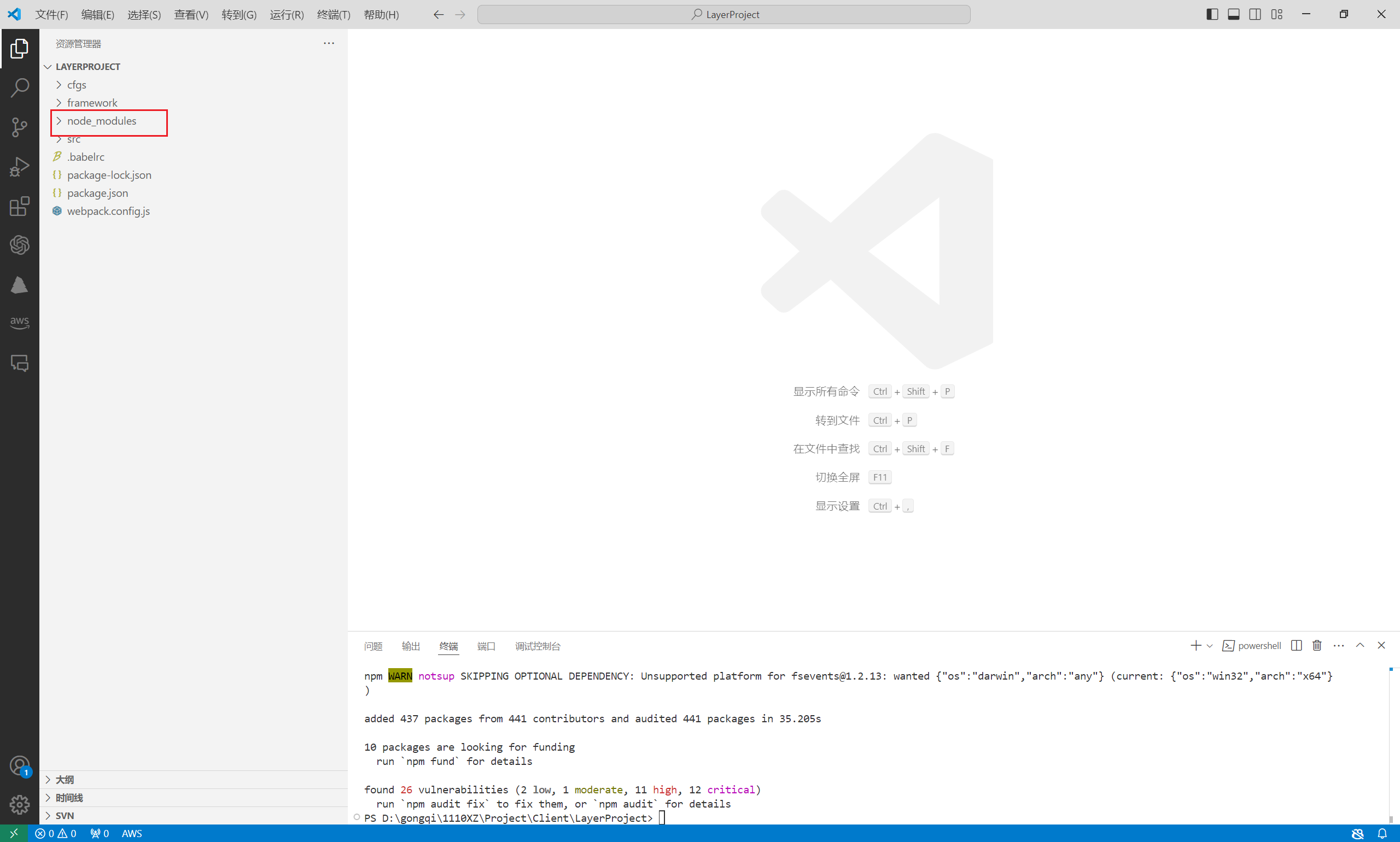Screen dimensions: 1400x842
Task: Open the 选择(S) menu
Action: point(144,14)
